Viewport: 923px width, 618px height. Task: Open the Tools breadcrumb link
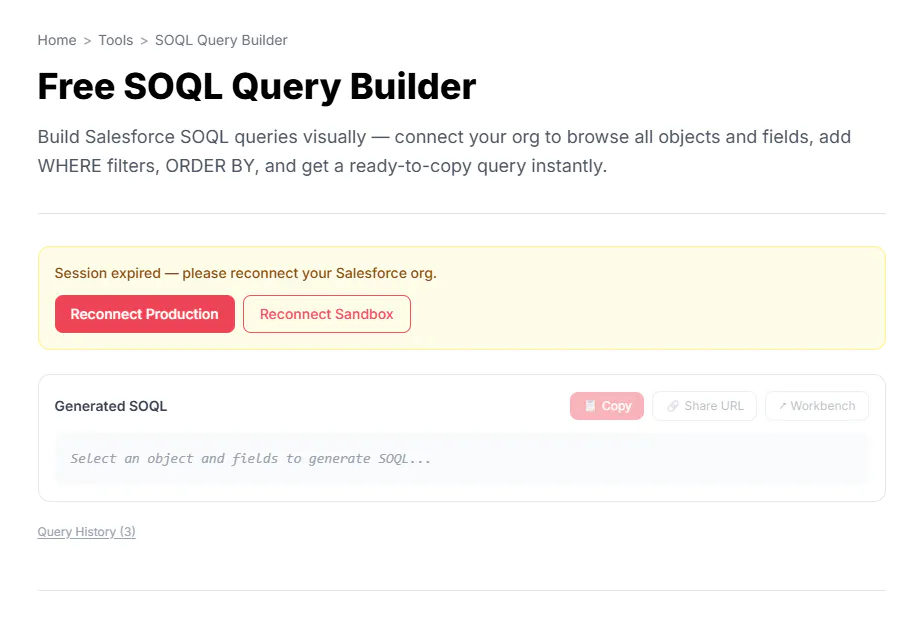coord(115,40)
